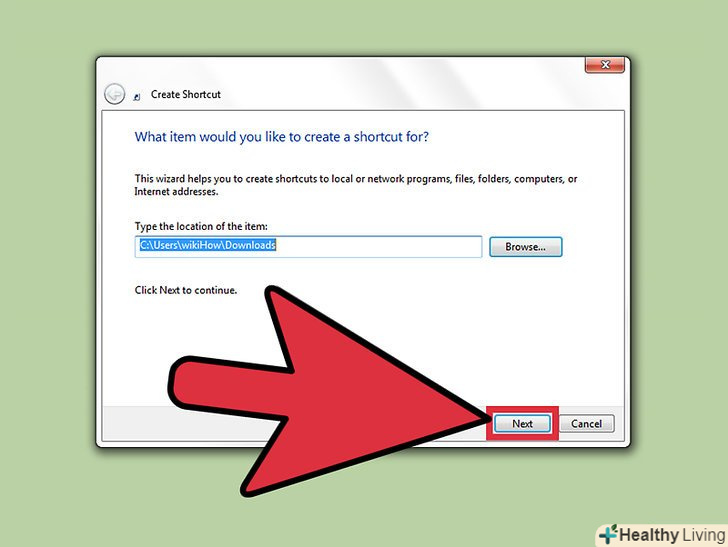Viewport: 728px width, 547px height.
Task: Click the Healthy Living watermark text
Action: point(672,535)
